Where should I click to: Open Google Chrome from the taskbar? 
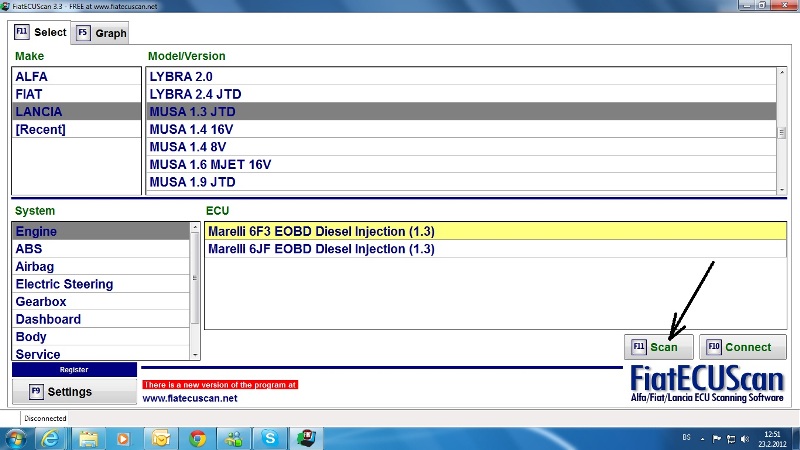[197, 439]
